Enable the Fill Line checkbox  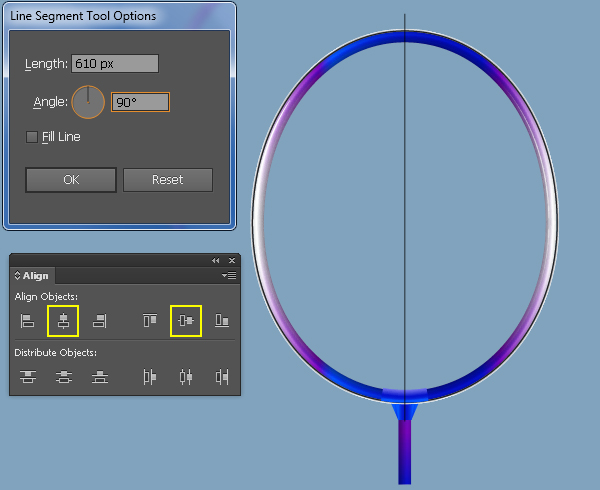click(32, 137)
